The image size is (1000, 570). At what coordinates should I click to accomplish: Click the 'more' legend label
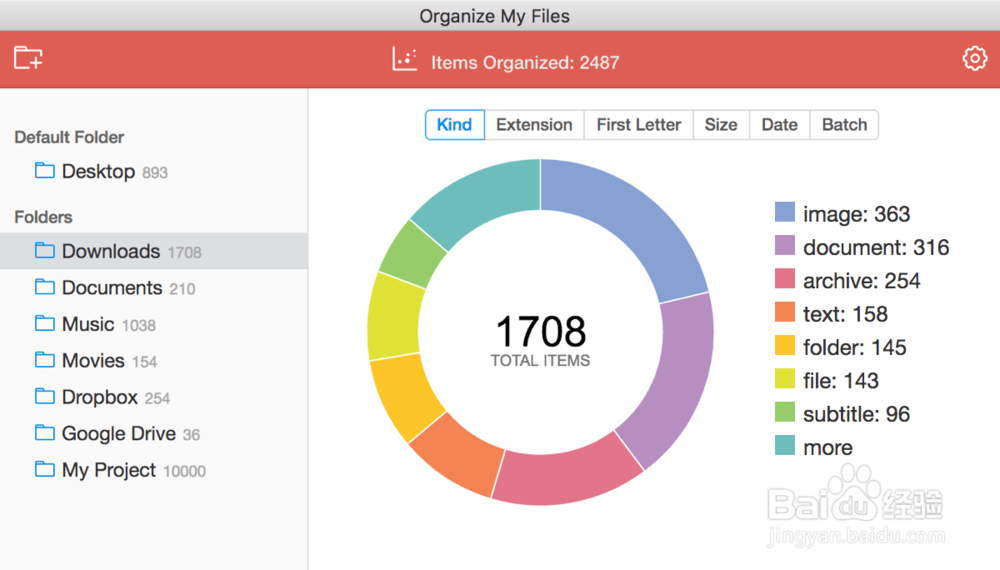[828, 448]
